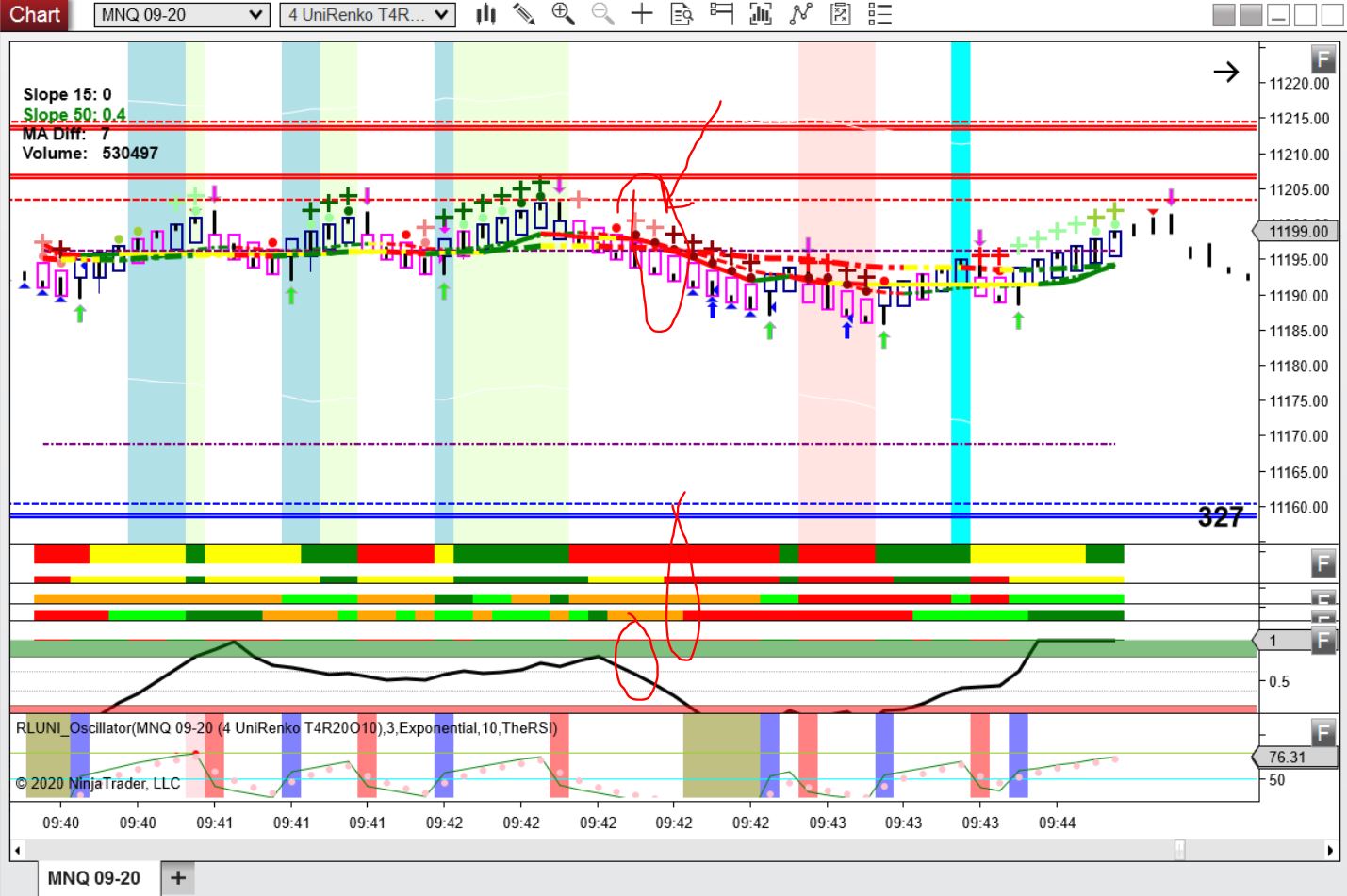Click the Chart window title label
The image size is (1347, 896).
pyautogui.click(x=35, y=14)
